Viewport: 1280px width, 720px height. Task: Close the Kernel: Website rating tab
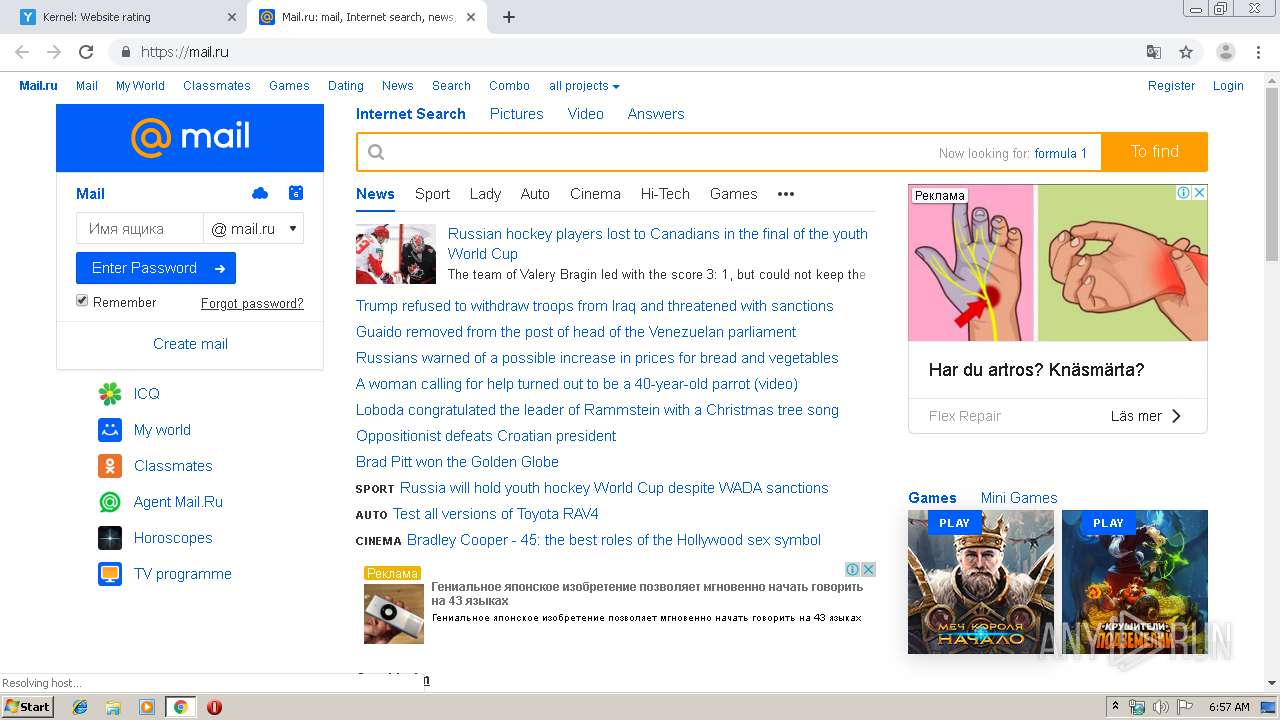click(231, 17)
